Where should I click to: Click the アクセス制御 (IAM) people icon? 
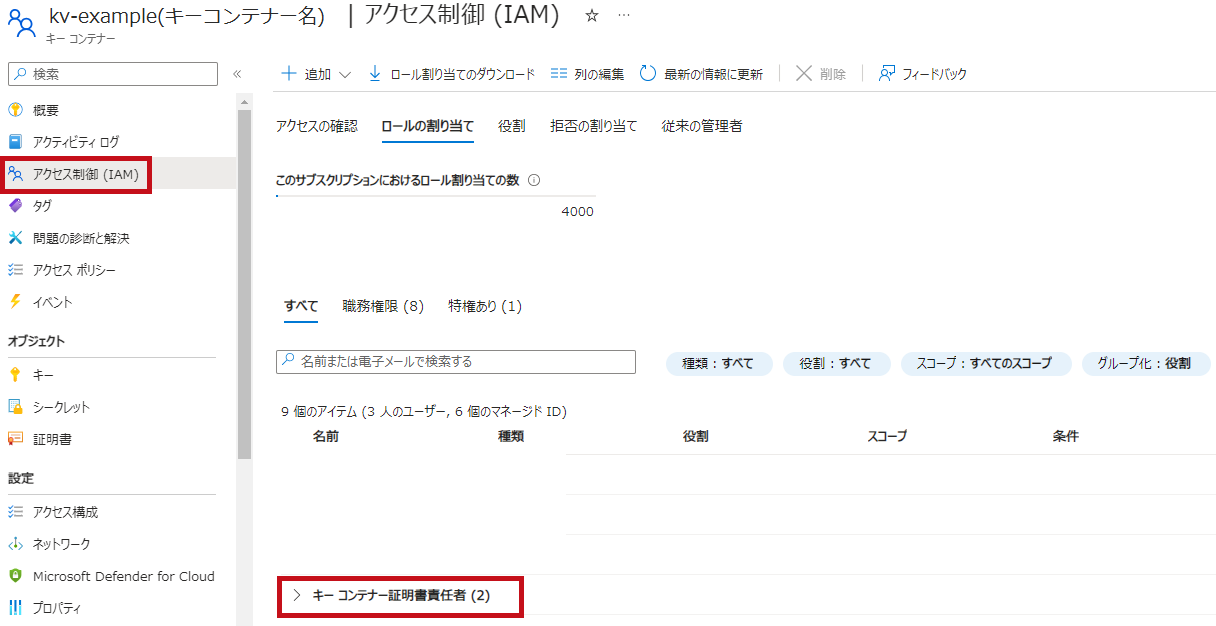[x=15, y=174]
